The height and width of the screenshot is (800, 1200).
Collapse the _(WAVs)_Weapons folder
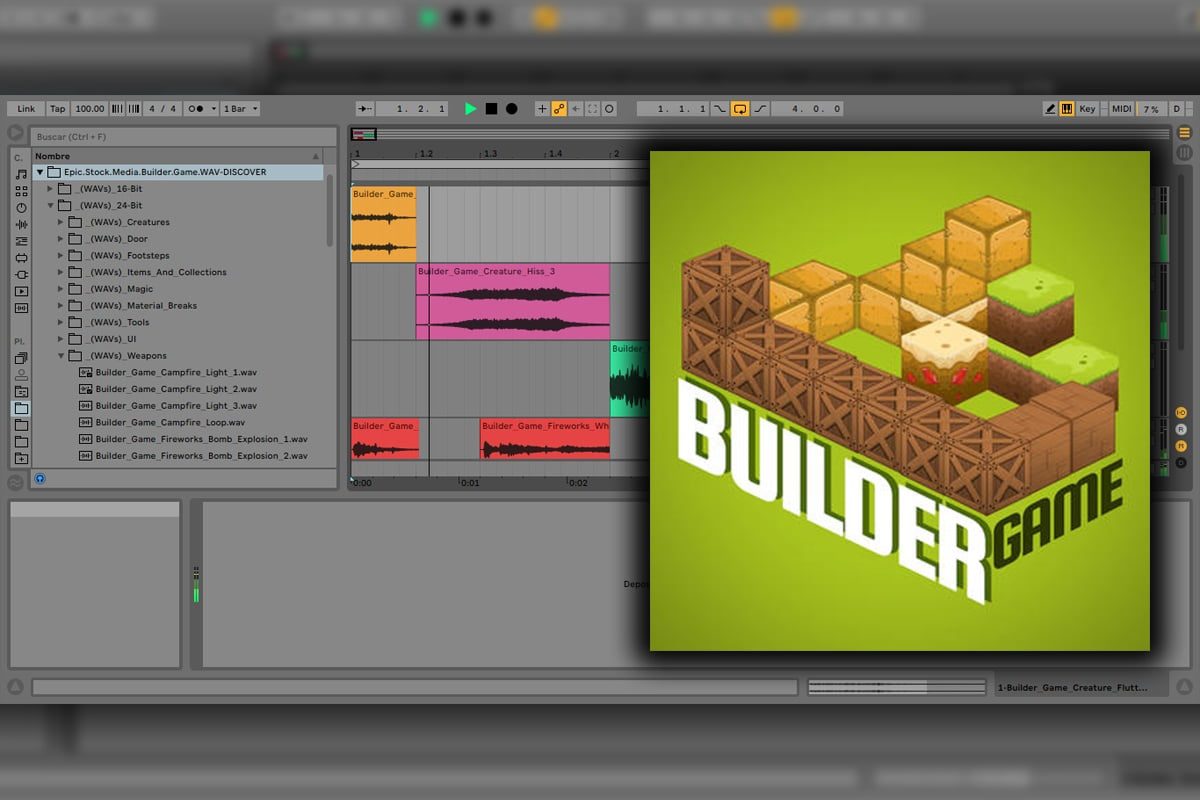click(x=60, y=355)
